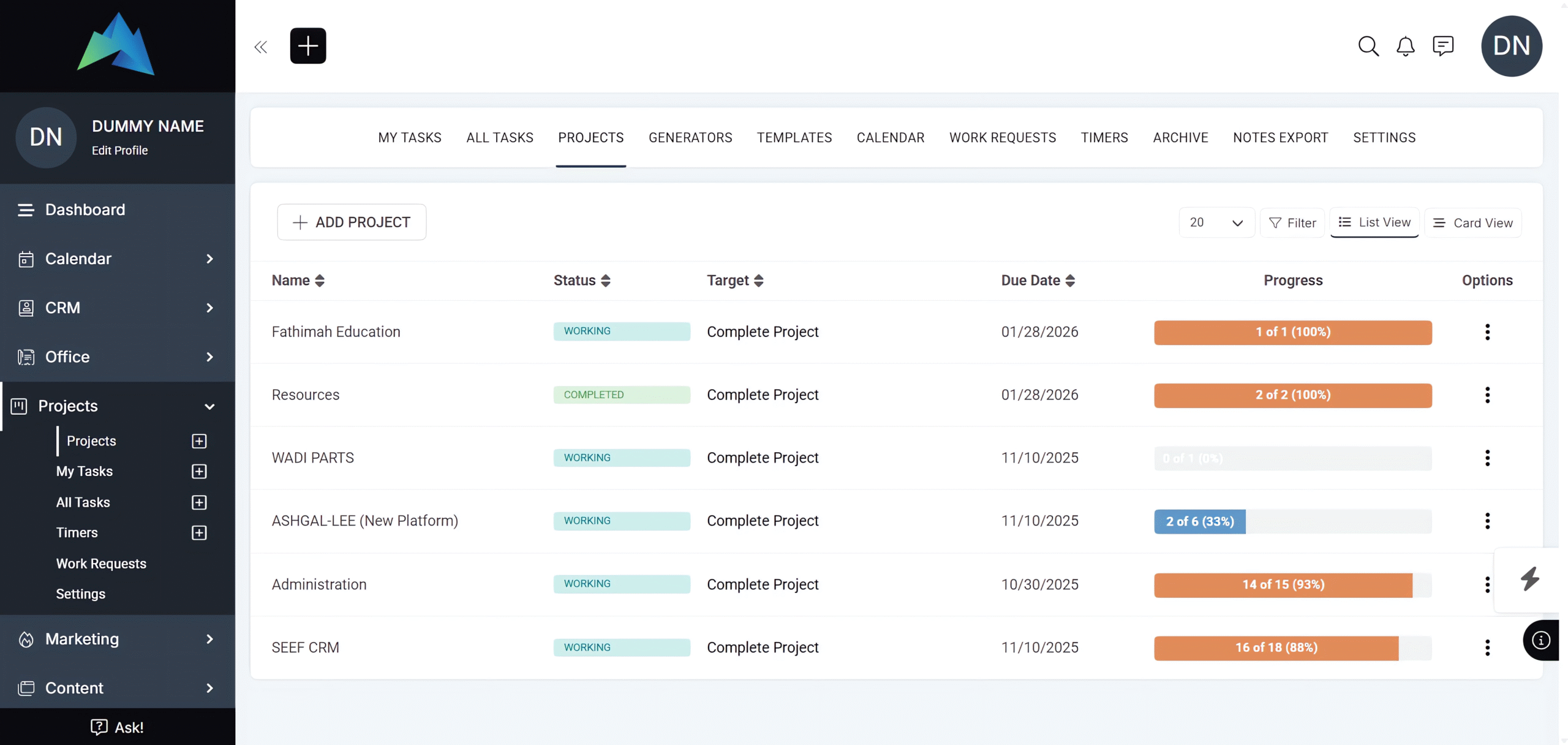Image resolution: width=1568 pixels, height=745 pixels.
Task: Click the search magnifier icon
Action: [x=1368, y=46]
